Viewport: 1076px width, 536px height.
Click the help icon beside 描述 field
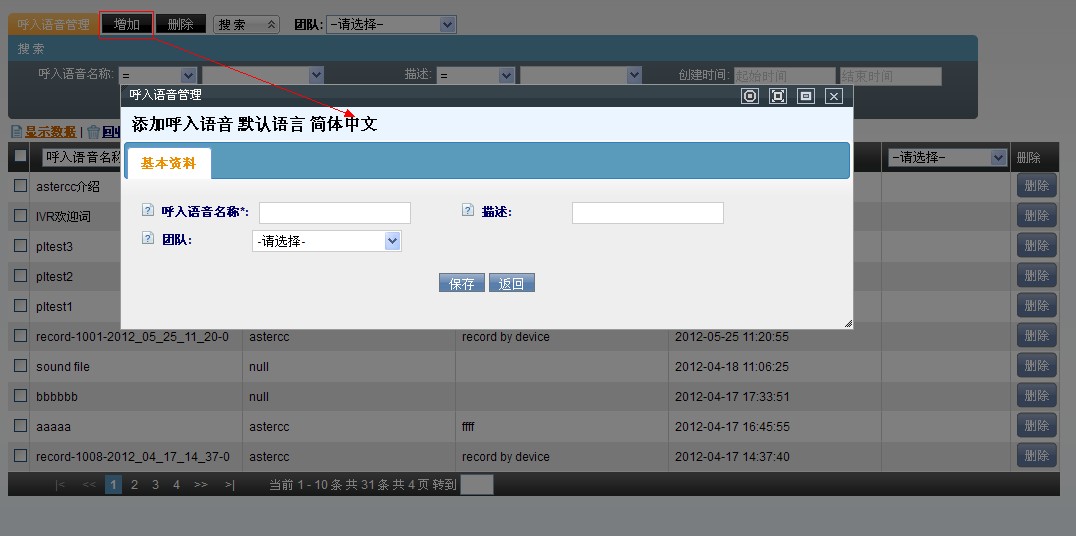click(467, 211)
